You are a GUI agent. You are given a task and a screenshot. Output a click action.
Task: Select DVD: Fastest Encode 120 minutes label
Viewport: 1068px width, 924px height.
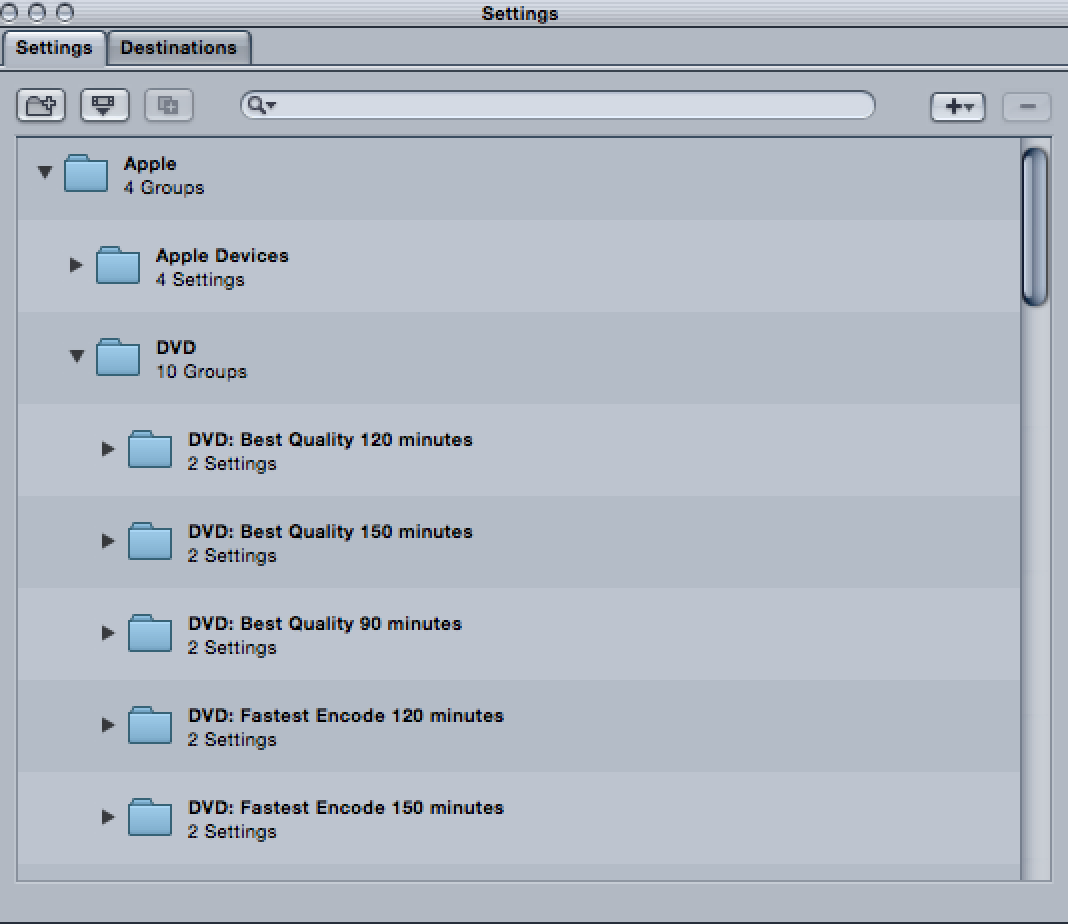(346, 716)
